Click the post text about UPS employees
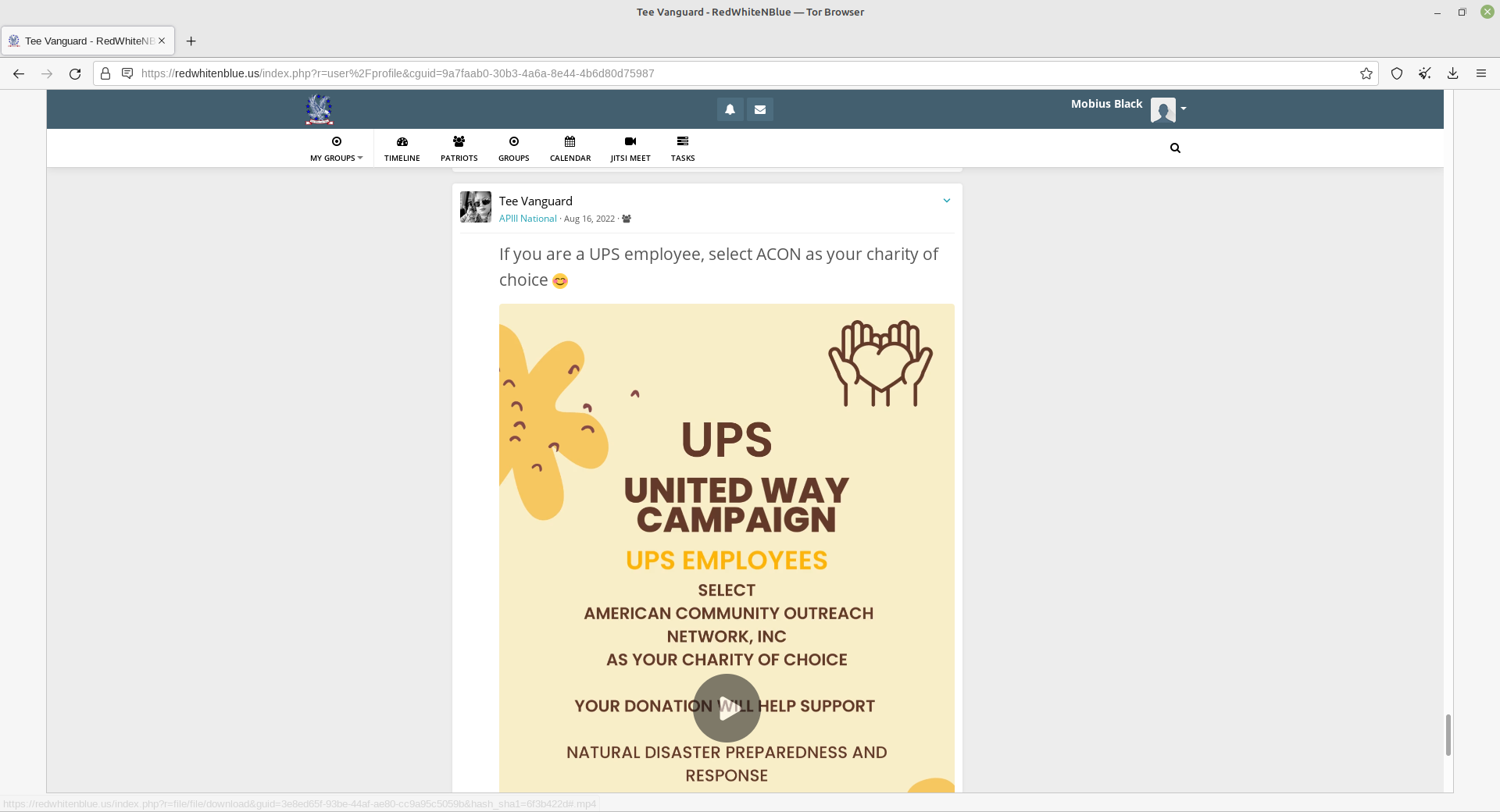This screenshot has width=1500, height=812. (719, 267)
